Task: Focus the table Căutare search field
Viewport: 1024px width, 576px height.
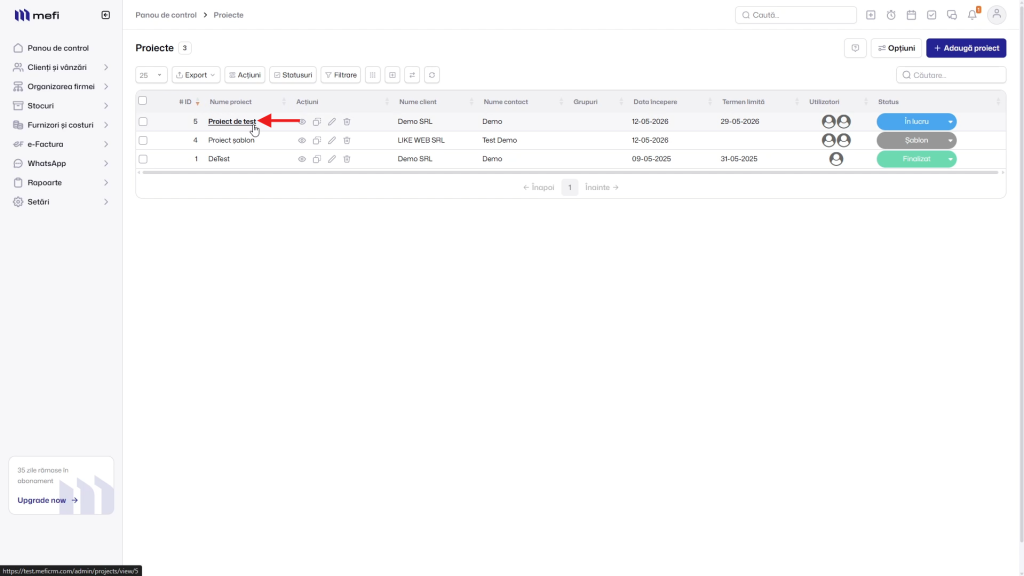Action: click(x=951, y=75)
